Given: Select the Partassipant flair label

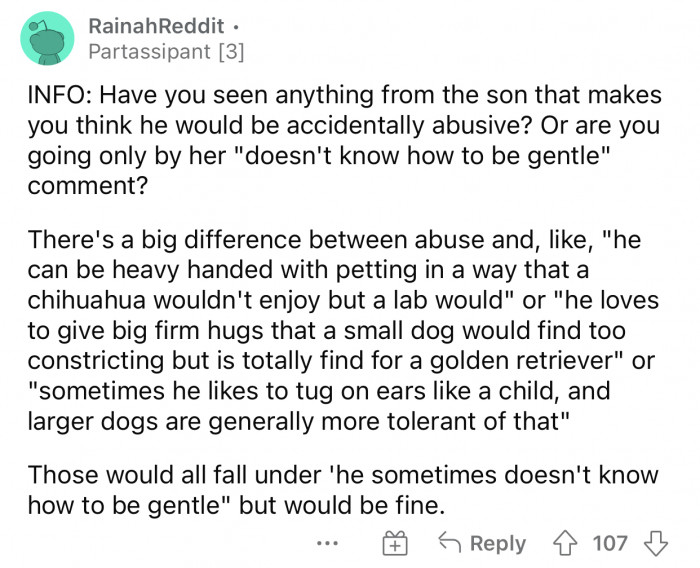Looking at the screenshot, I should click(149, 52).
